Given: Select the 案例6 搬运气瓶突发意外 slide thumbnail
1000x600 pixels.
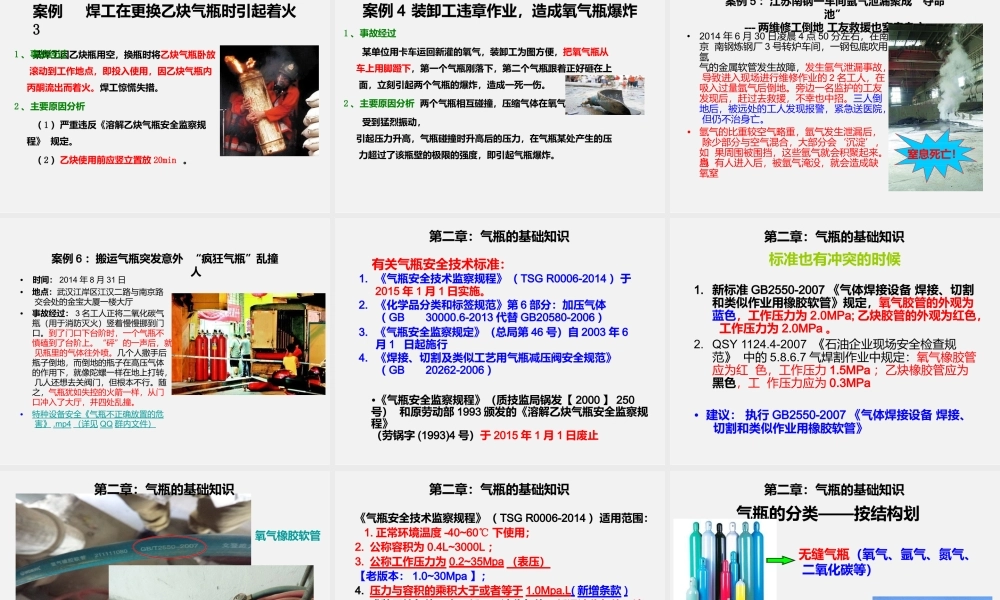Looking at the screenshot, I should (x=165, y=342).
